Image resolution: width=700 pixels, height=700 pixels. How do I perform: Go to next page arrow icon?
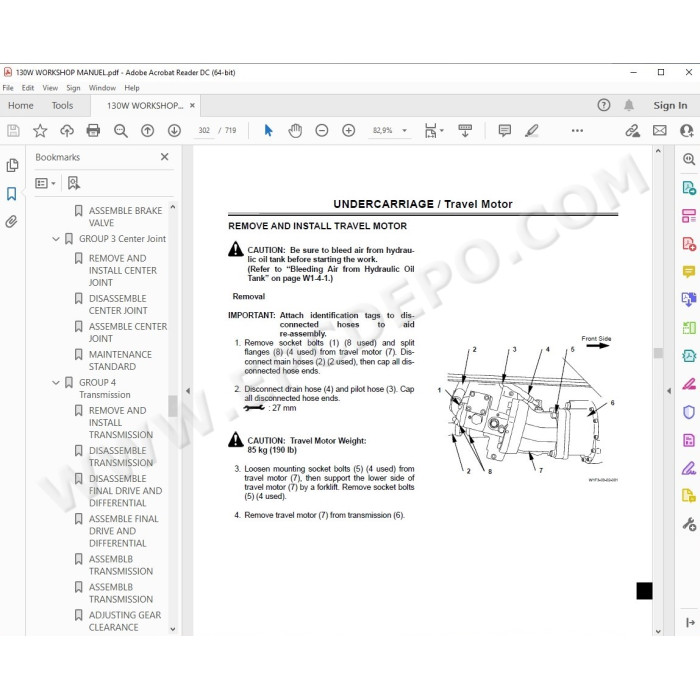pos(174,130)
